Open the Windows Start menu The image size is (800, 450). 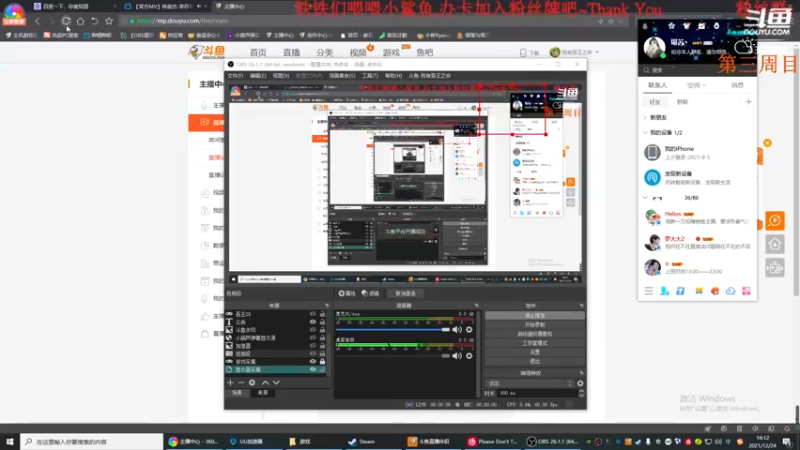point(10,441)
